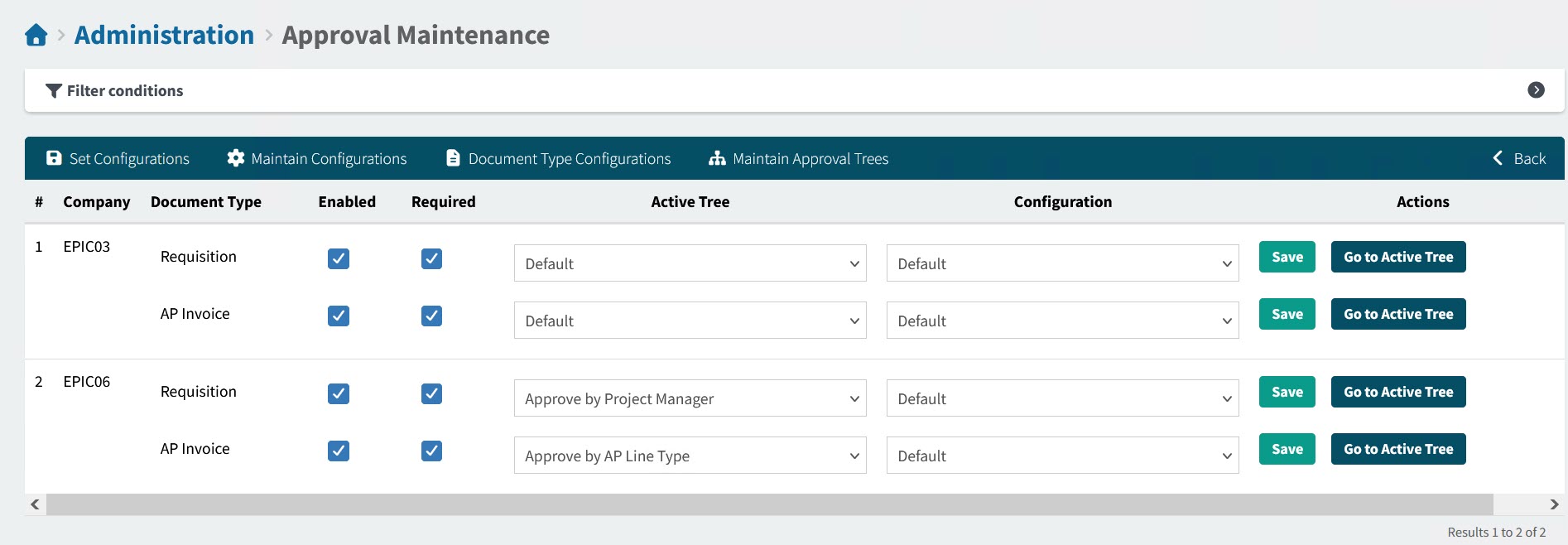1568x545 pixels.
Task: Go to home via house icon
Action: point(36,35)
